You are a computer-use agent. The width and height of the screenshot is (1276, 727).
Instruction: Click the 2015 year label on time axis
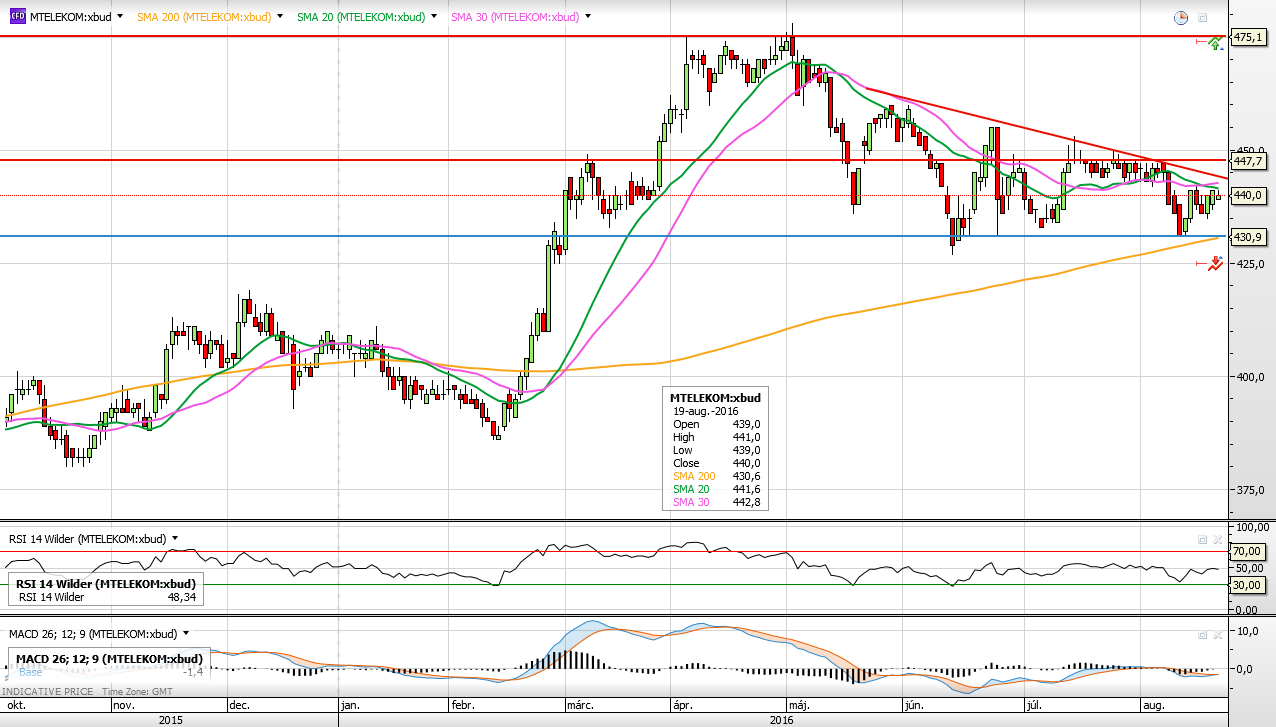point(170,720)
